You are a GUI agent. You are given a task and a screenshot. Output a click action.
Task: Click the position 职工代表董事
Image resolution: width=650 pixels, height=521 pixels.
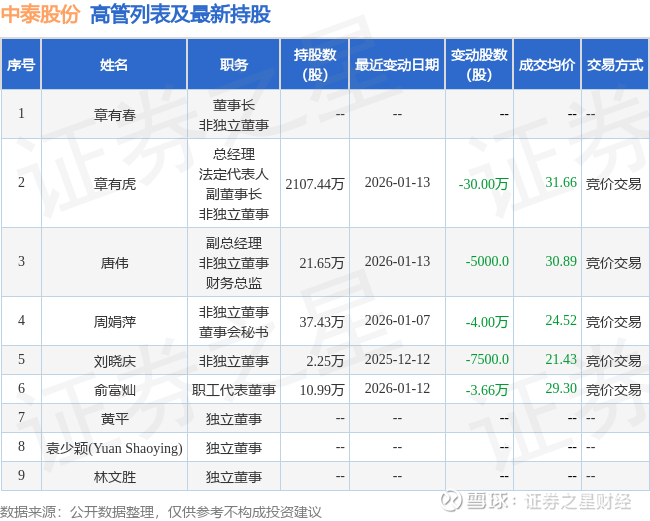tap(234, 390)
